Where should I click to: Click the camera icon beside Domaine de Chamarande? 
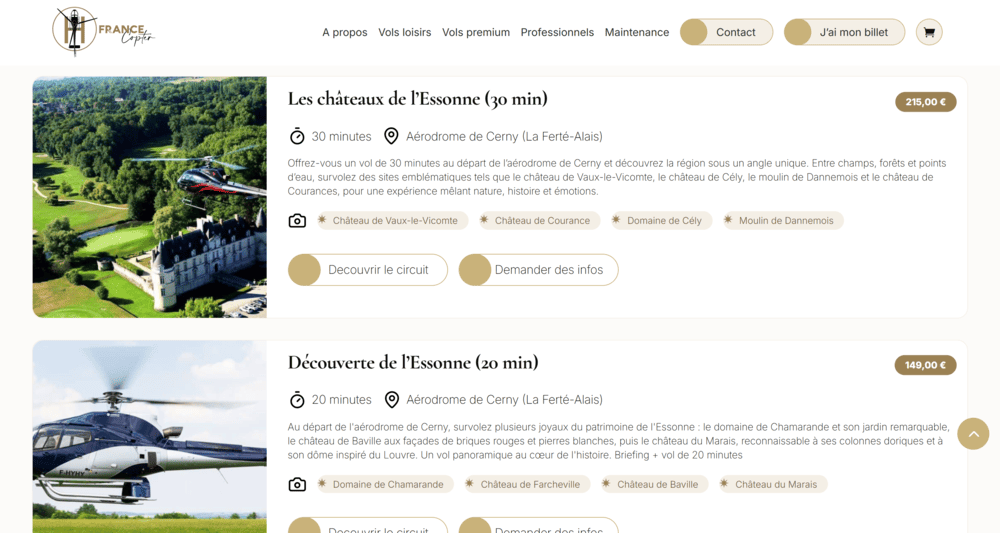[297, 485]
